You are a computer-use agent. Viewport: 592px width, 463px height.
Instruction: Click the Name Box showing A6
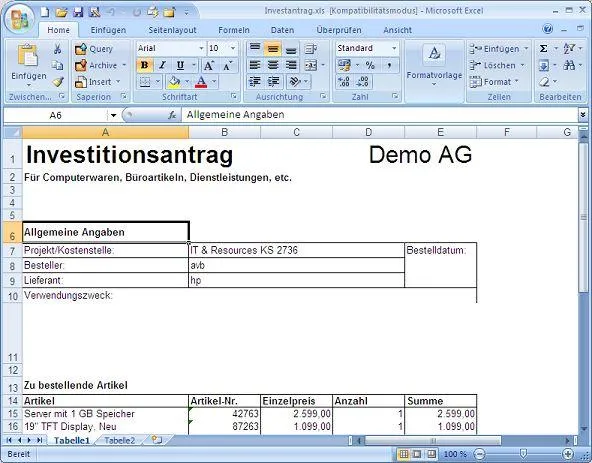point(56,115)
